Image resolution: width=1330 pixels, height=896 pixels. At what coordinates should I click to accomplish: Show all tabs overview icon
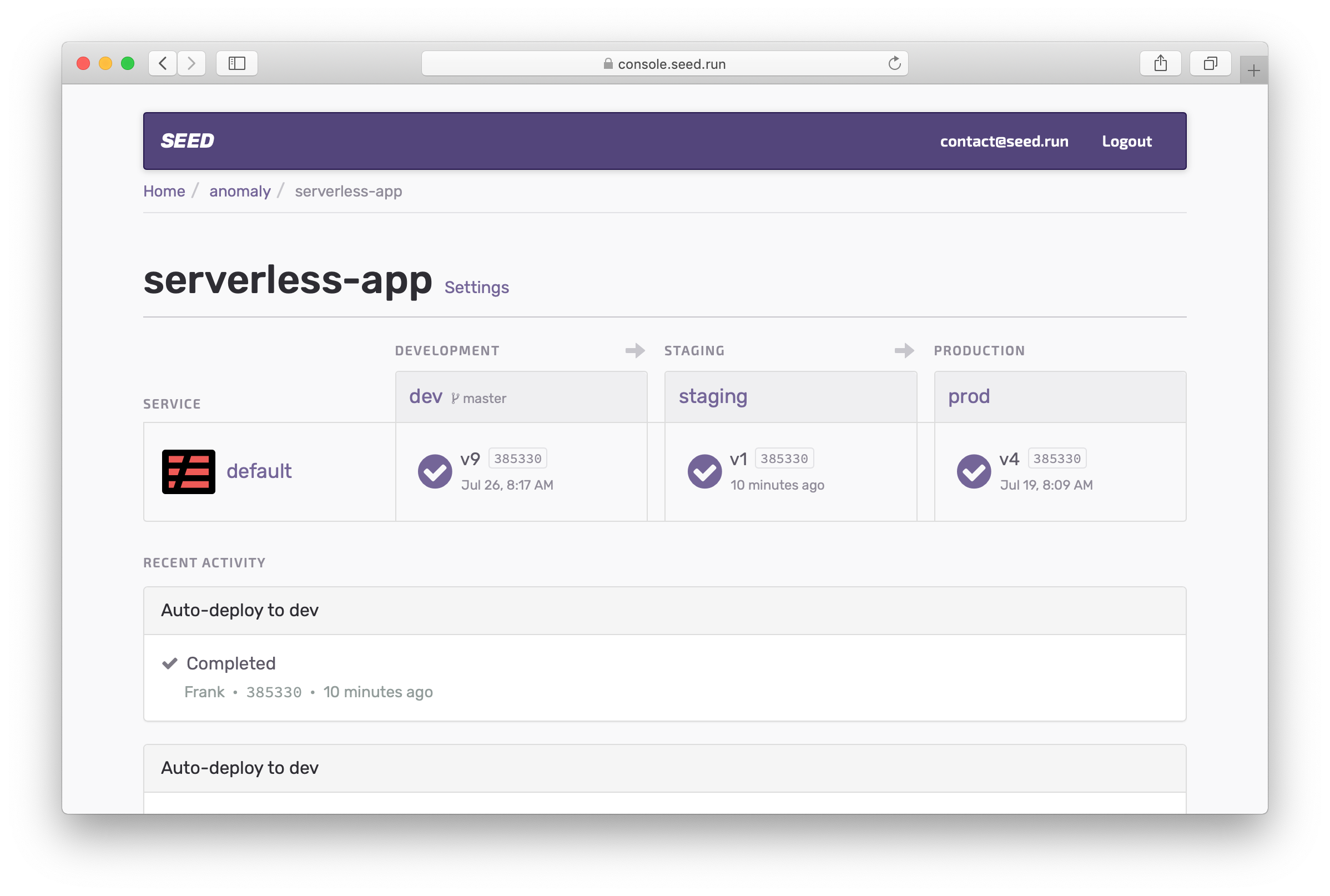[x=1210, y=63]
